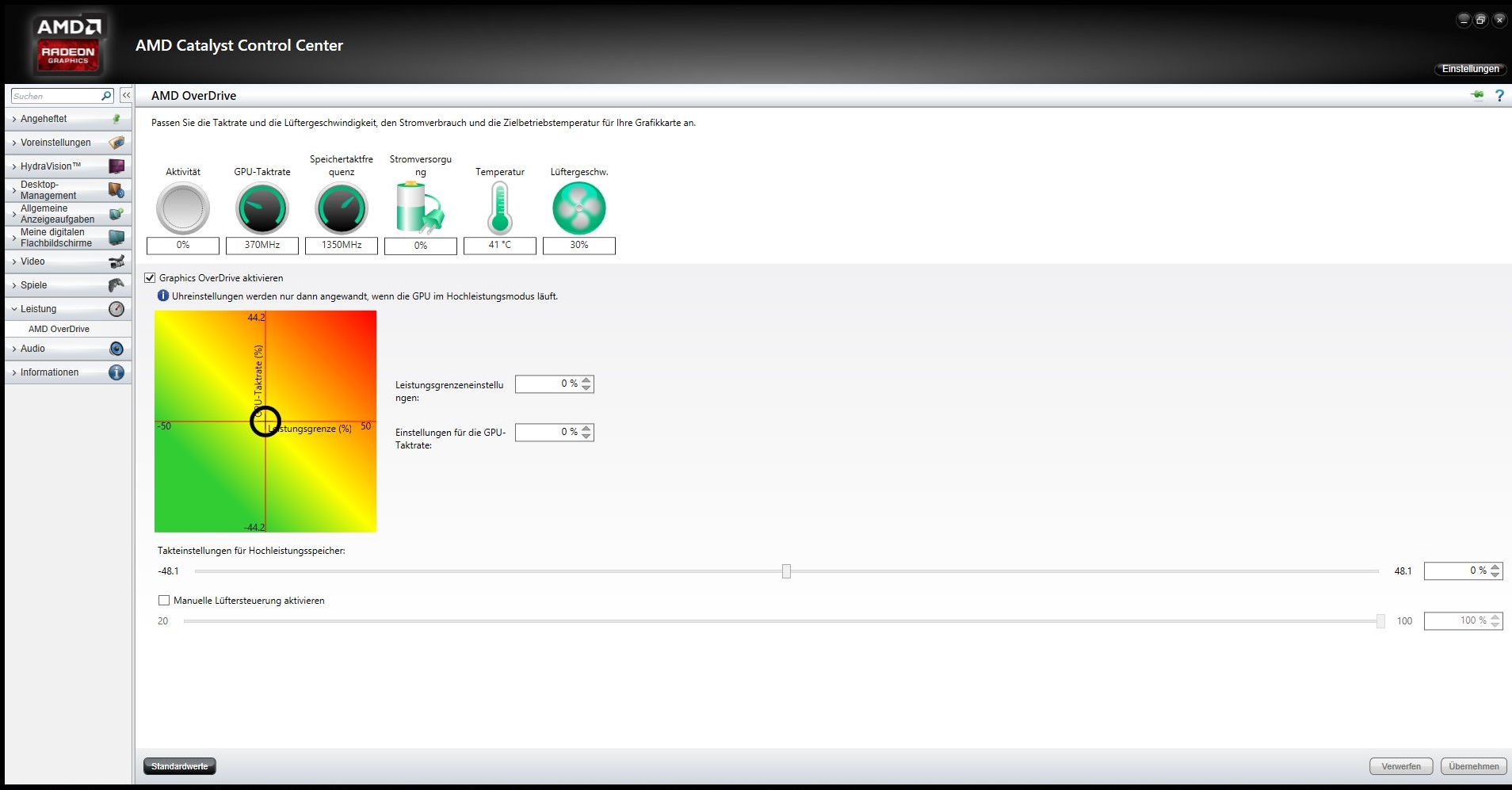Click the green pin page icon
Image resolution: width=1512 pixels, height=790 pixels.
click(x=1477, y=95)
